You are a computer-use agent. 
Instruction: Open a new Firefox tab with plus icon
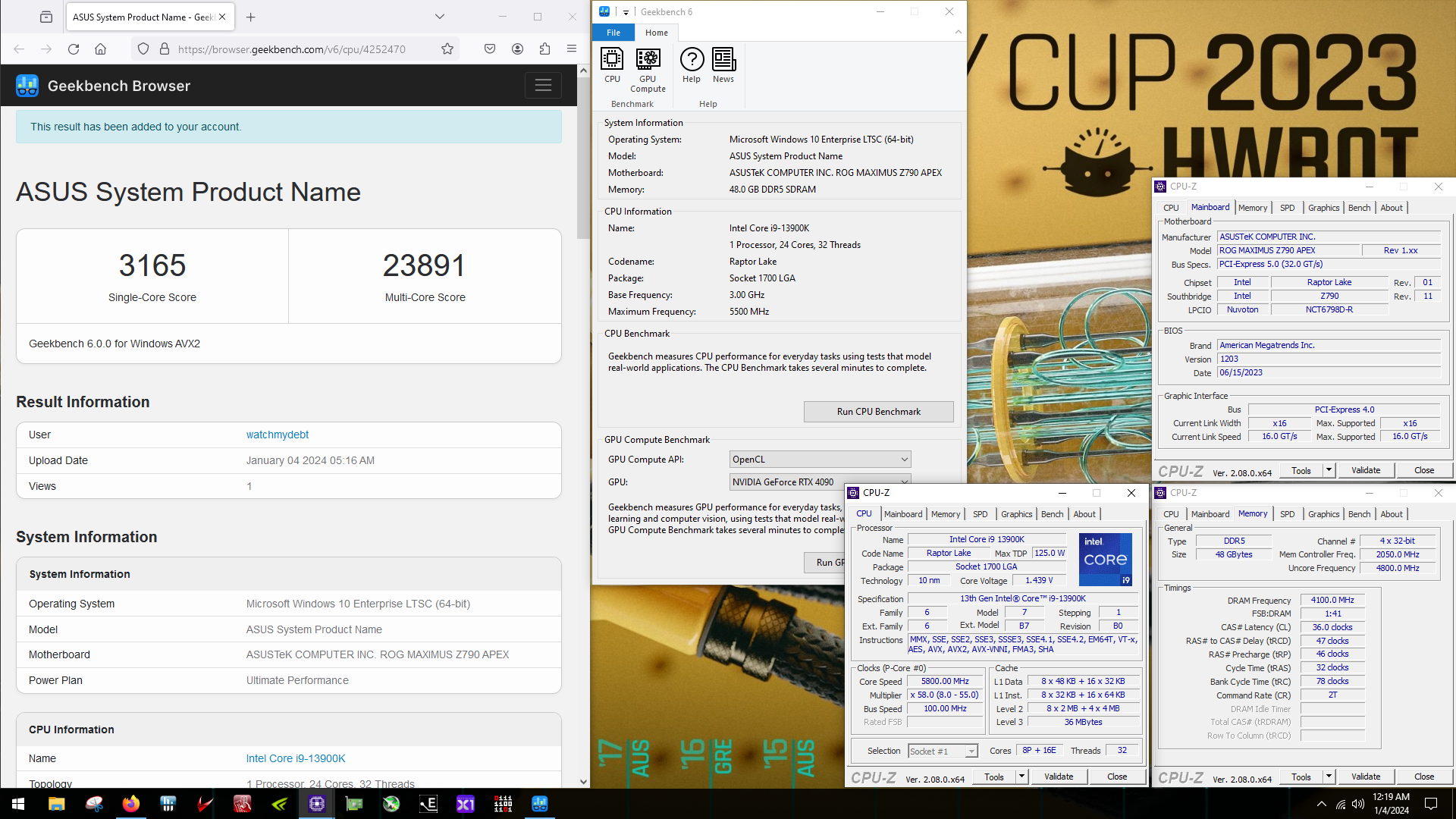pos(251,17)
